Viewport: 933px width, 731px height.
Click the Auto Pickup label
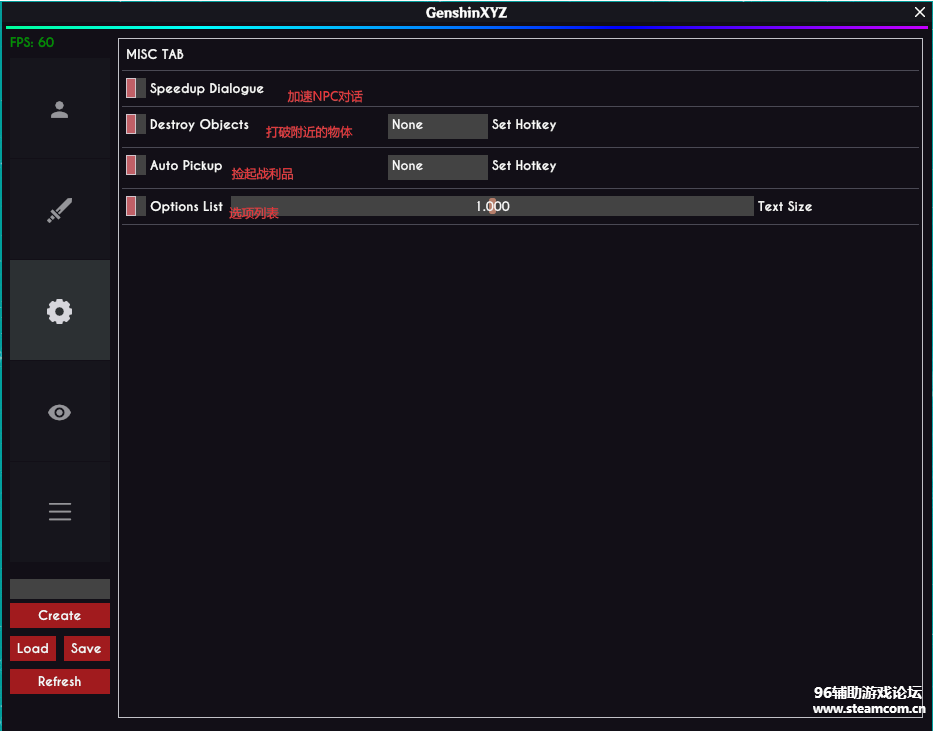186,165
